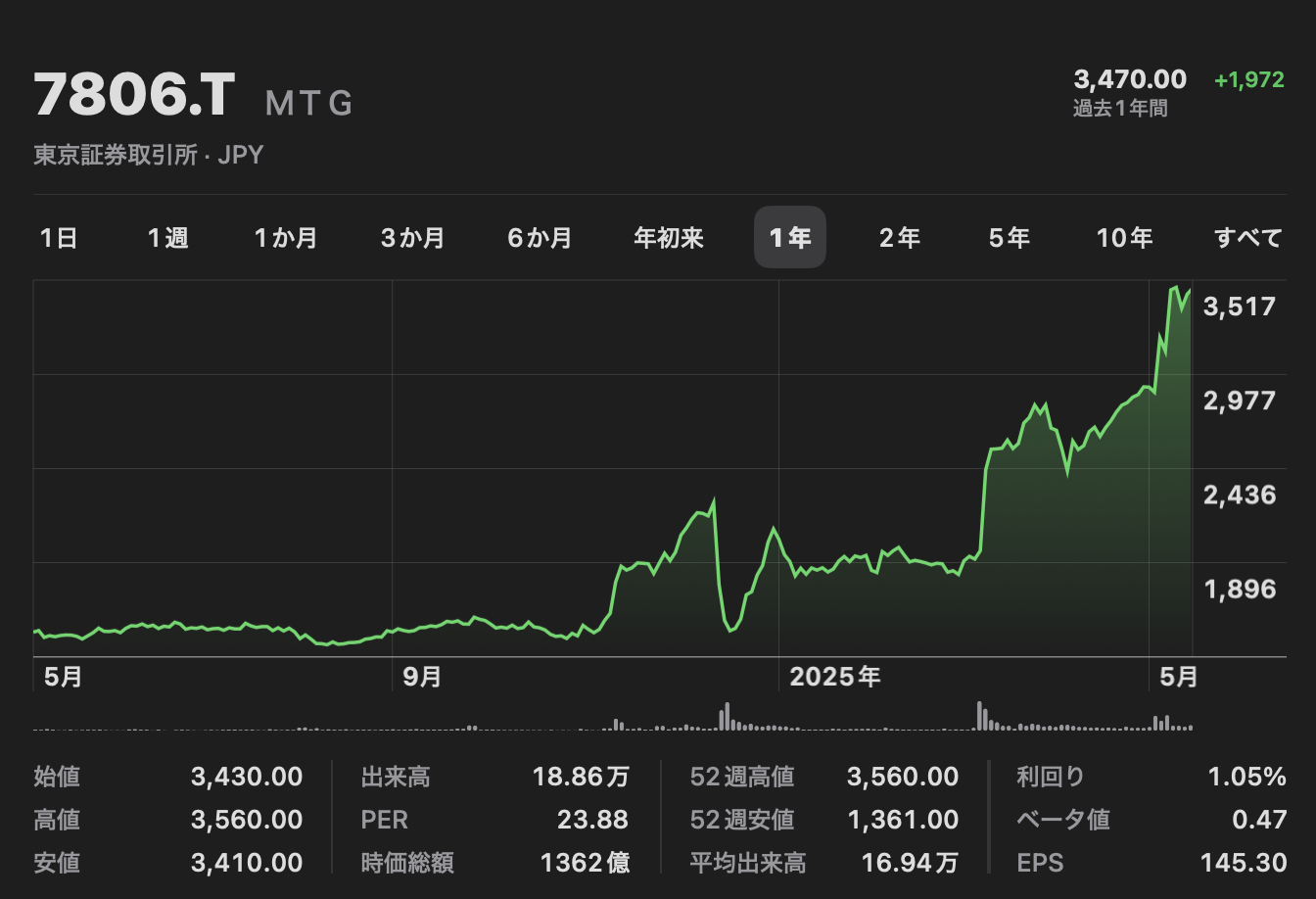
Task: Click the current price 3,470.00
Action: 1130,79
